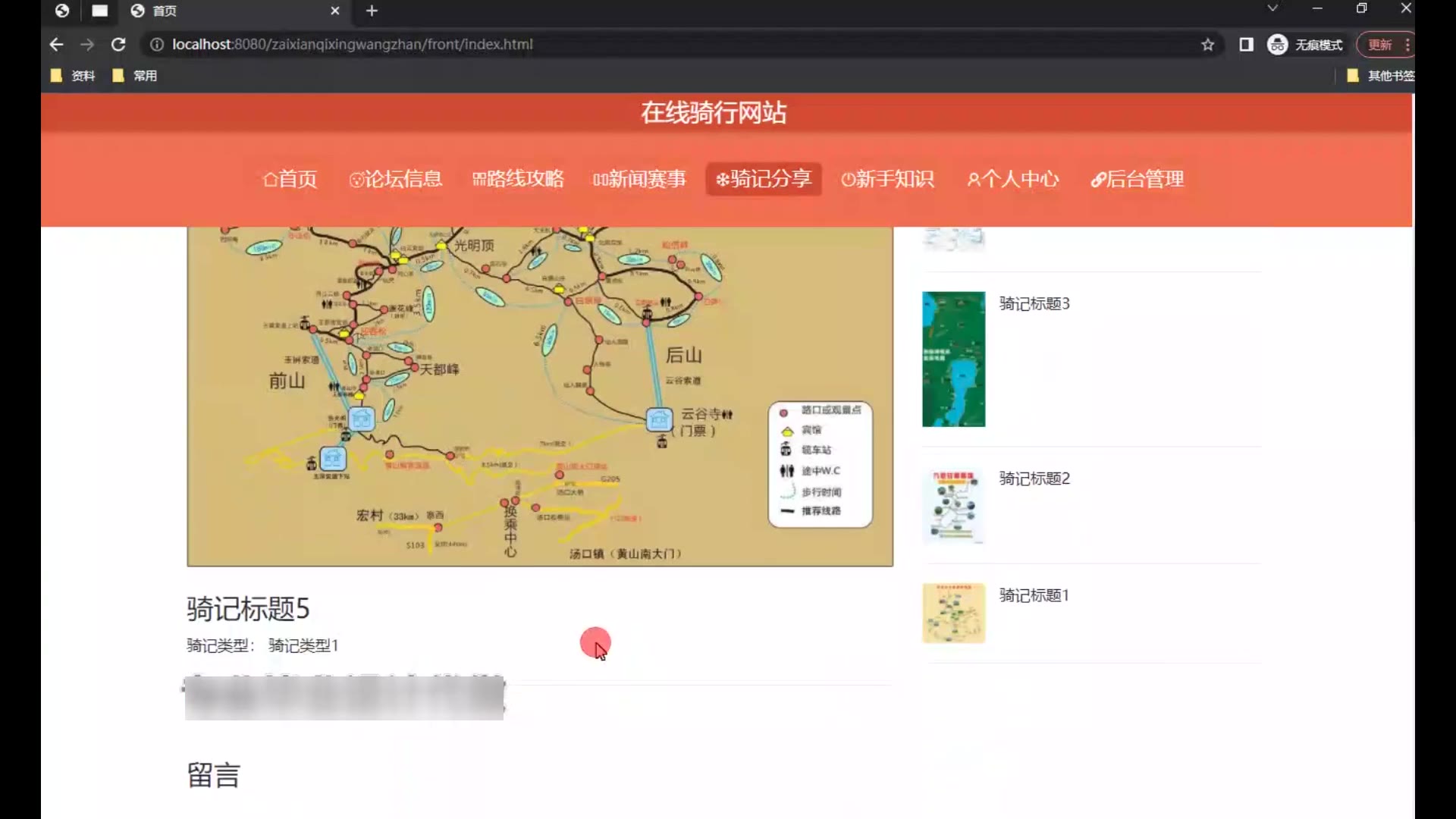Viewport: 1456px width, 819px height.
Task: Toggle the browser side panel icon
Action: [1246, 45]
